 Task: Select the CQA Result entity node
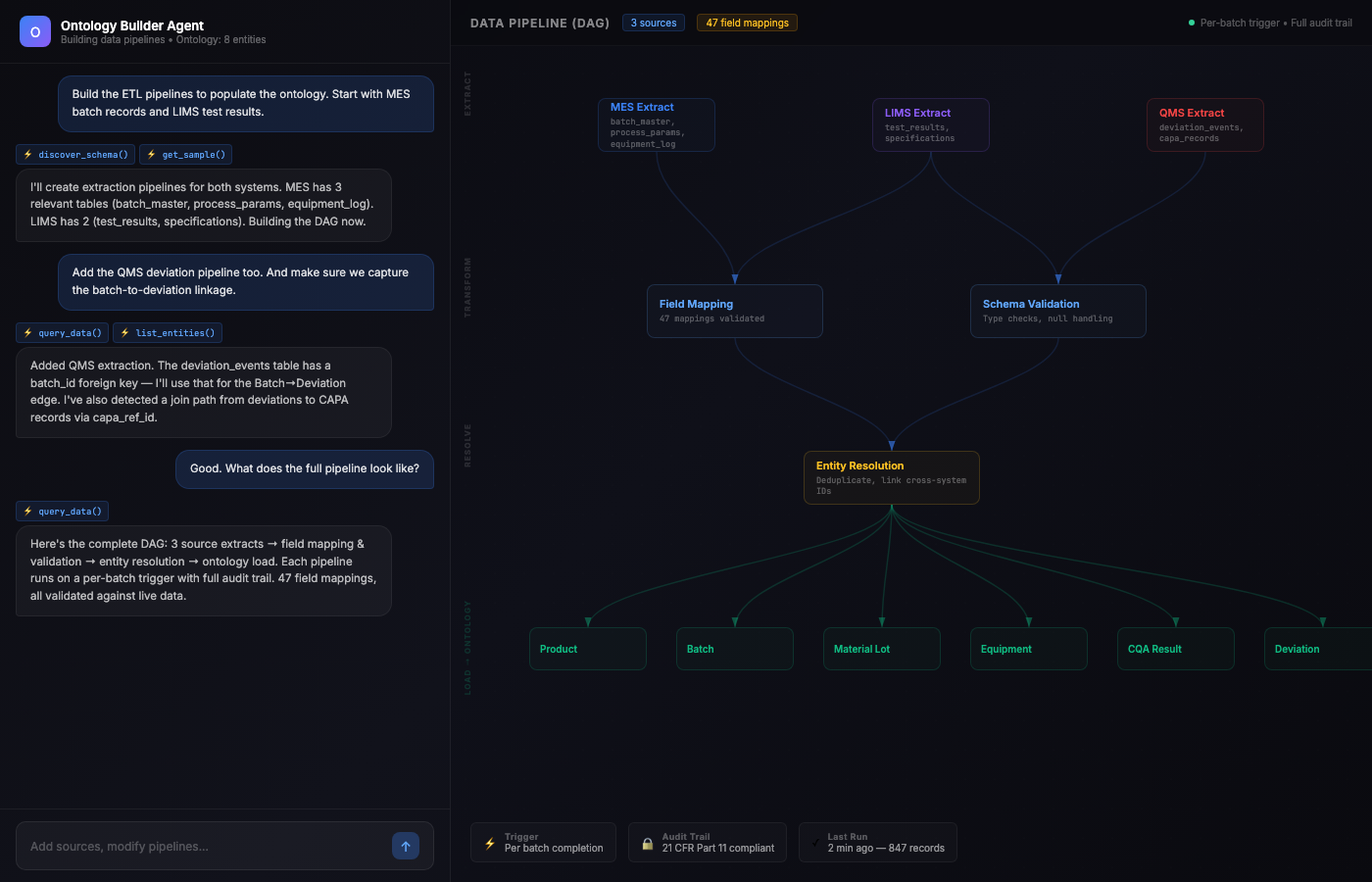click(1176, 649)
